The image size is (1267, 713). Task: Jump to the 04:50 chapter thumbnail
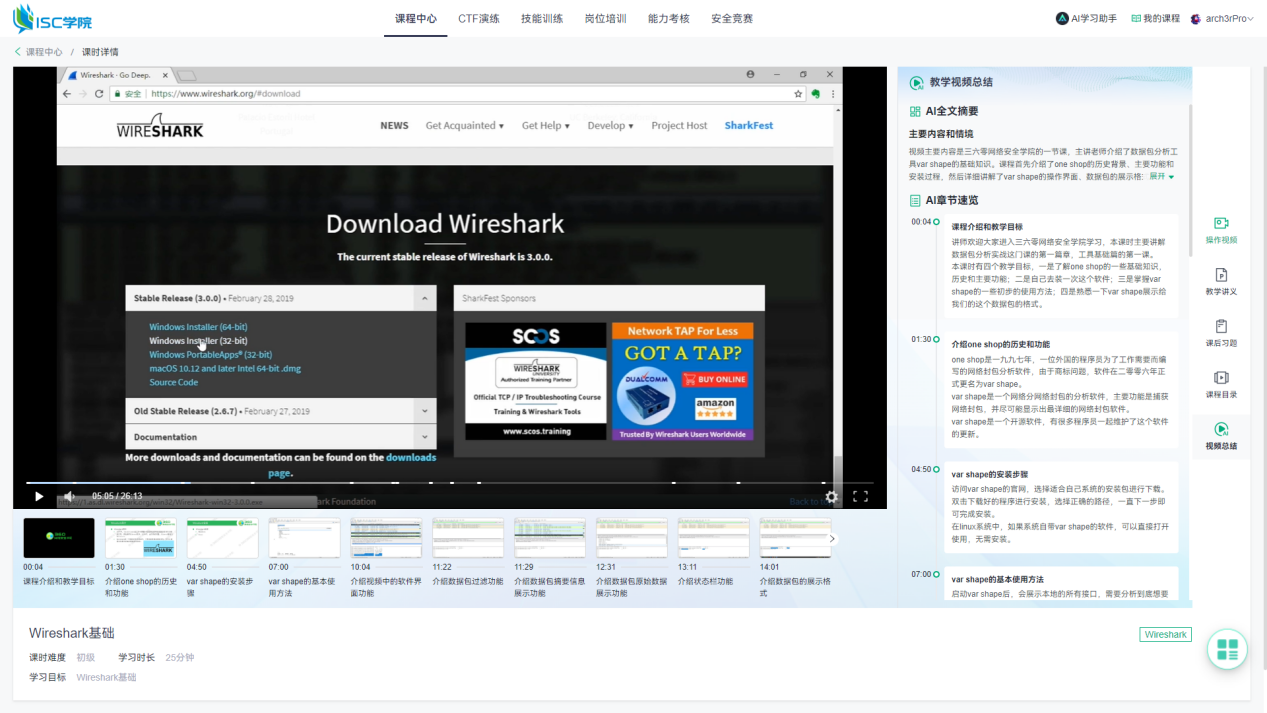click(x=222, y=539)
